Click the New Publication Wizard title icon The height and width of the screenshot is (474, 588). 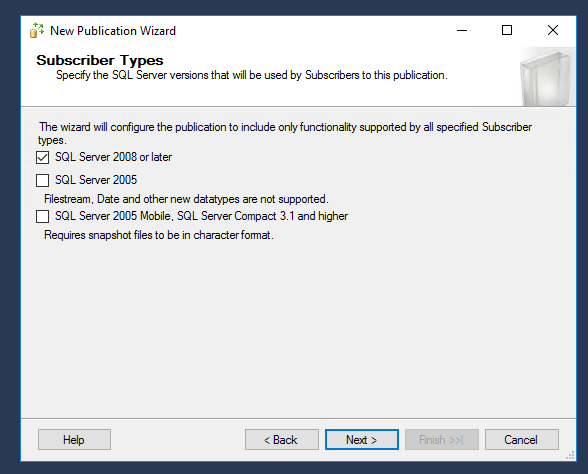(37, 30)
